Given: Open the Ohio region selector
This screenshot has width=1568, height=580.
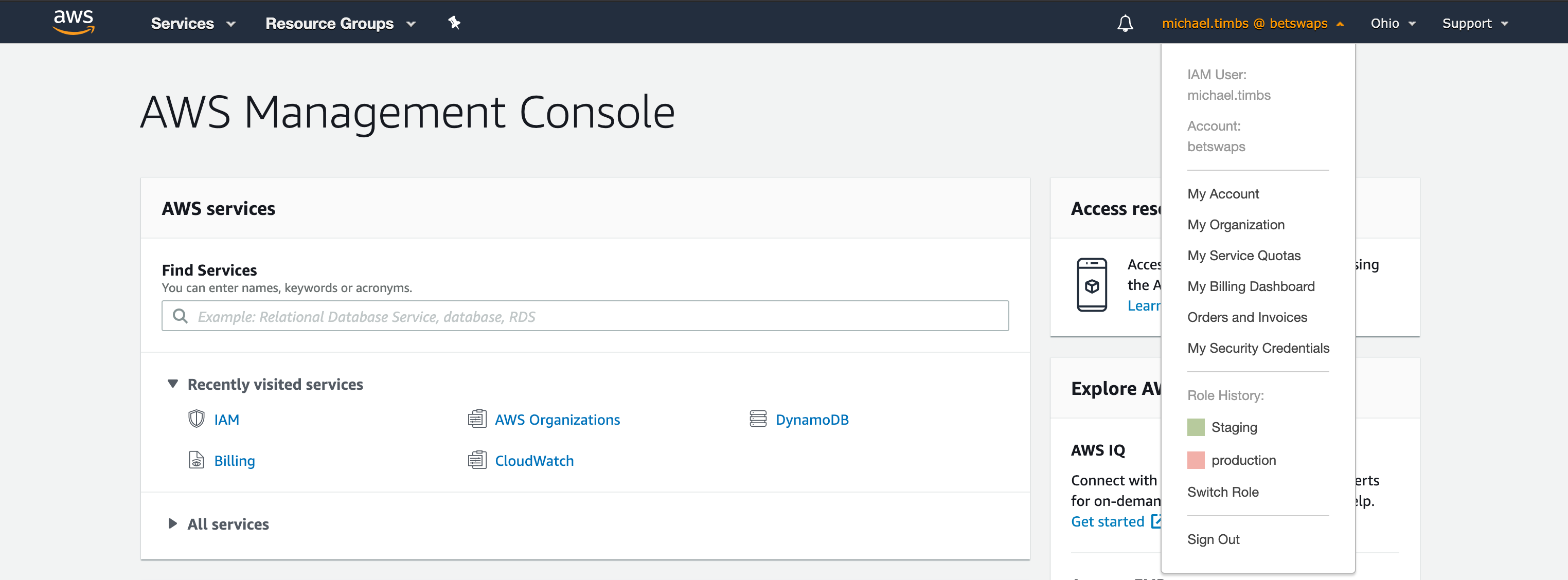Looking at the screenshot, I should (x=1392, y=23).
